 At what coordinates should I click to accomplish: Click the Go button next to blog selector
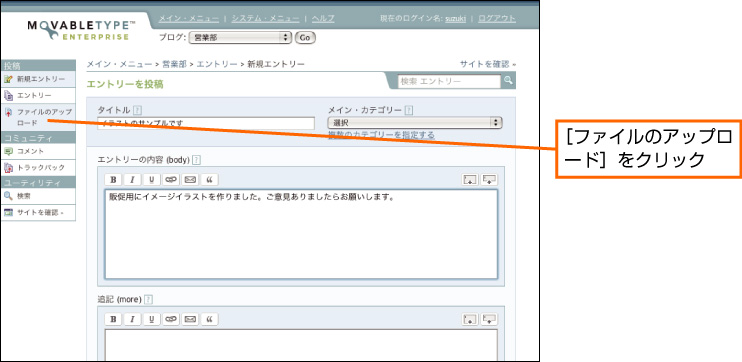point(305,38)
